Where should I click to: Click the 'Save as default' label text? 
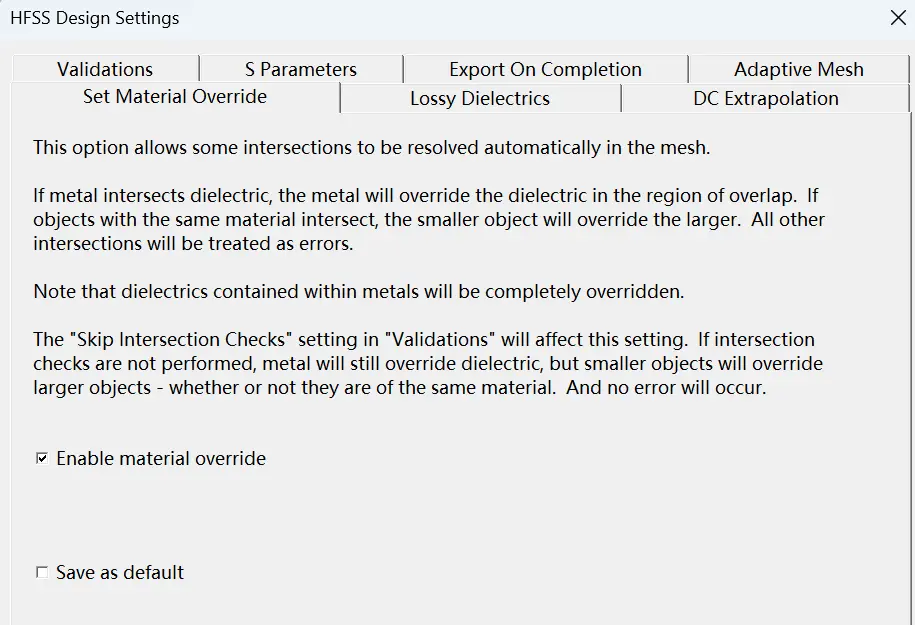coord(120,572)
